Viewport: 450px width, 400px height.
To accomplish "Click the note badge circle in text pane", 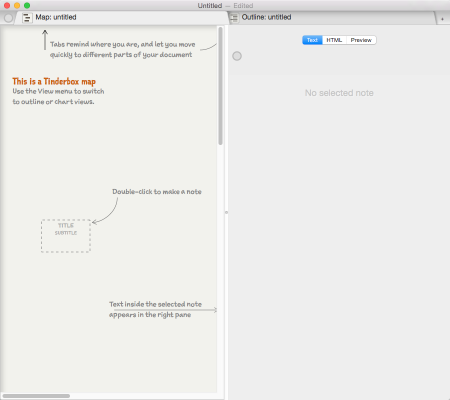I will (237, 56).
